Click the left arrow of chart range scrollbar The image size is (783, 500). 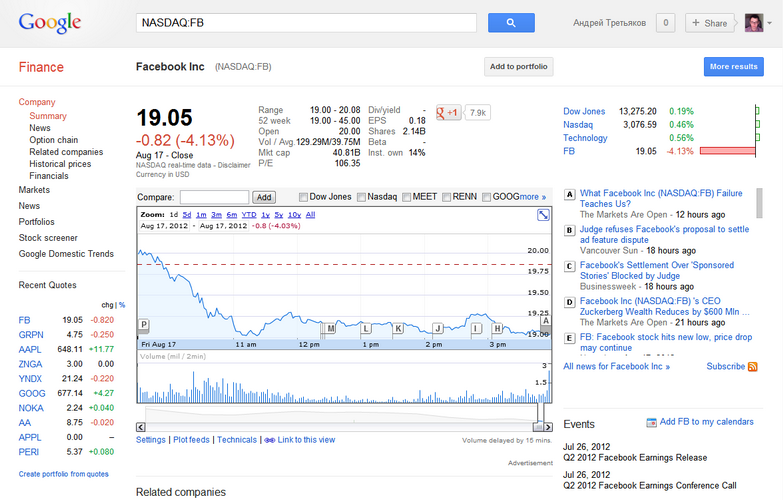click(x=141, y=427)
